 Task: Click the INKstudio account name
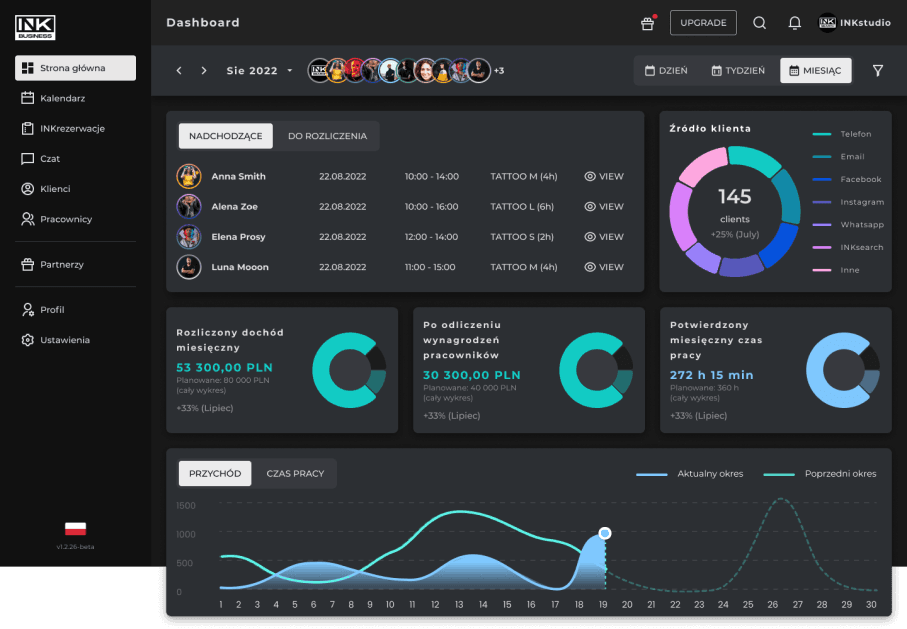click(865, 23)
